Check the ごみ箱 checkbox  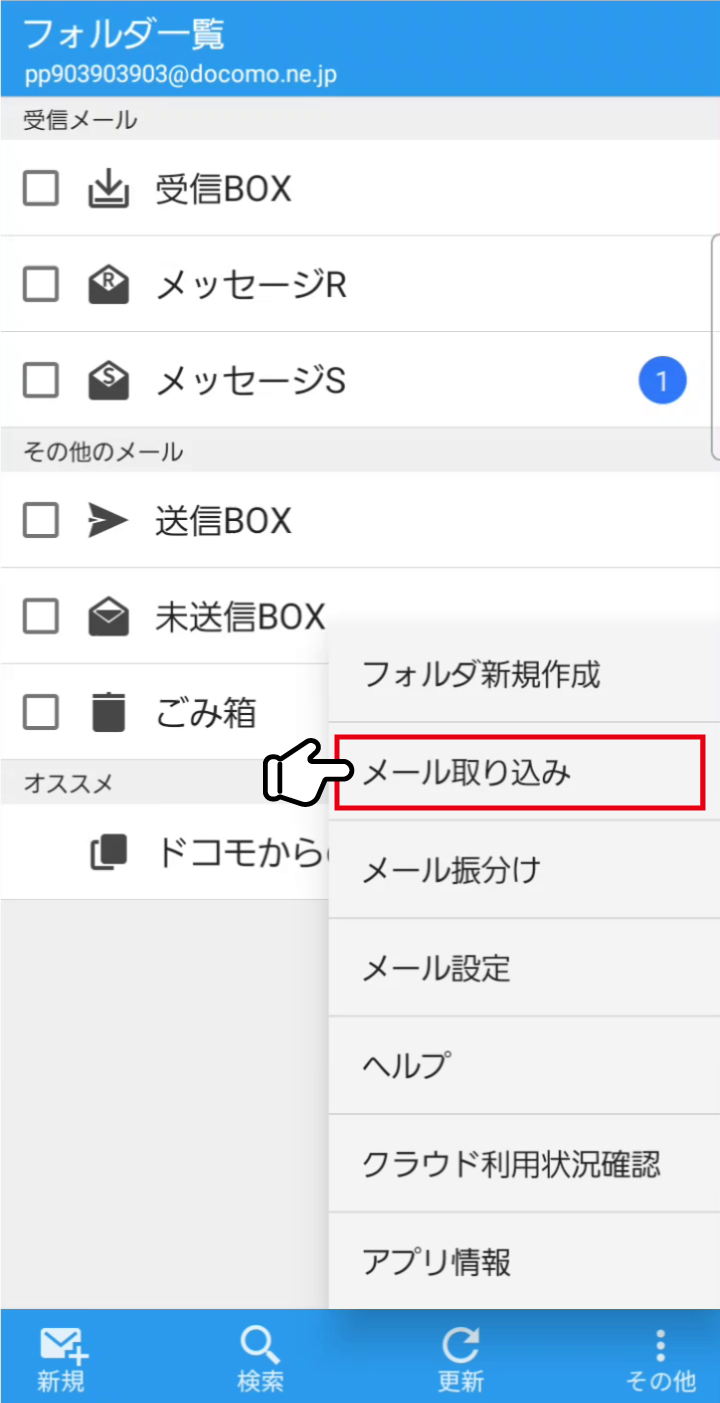click(x=41, y=712)
